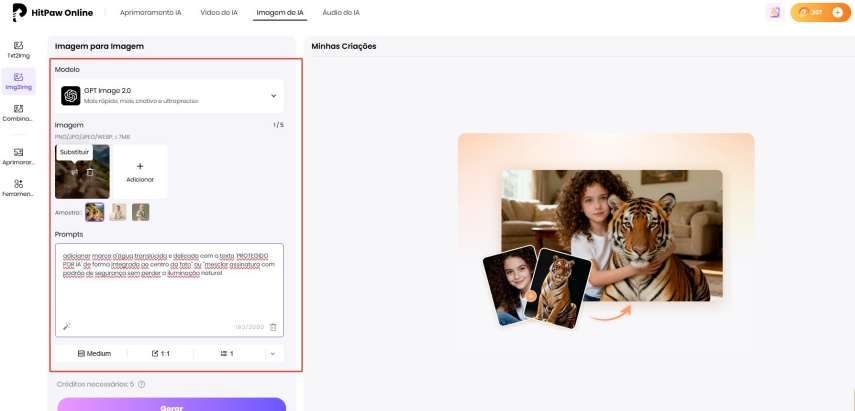
Task: Click the purple gift icon in header
Action: tap(775, 13)
